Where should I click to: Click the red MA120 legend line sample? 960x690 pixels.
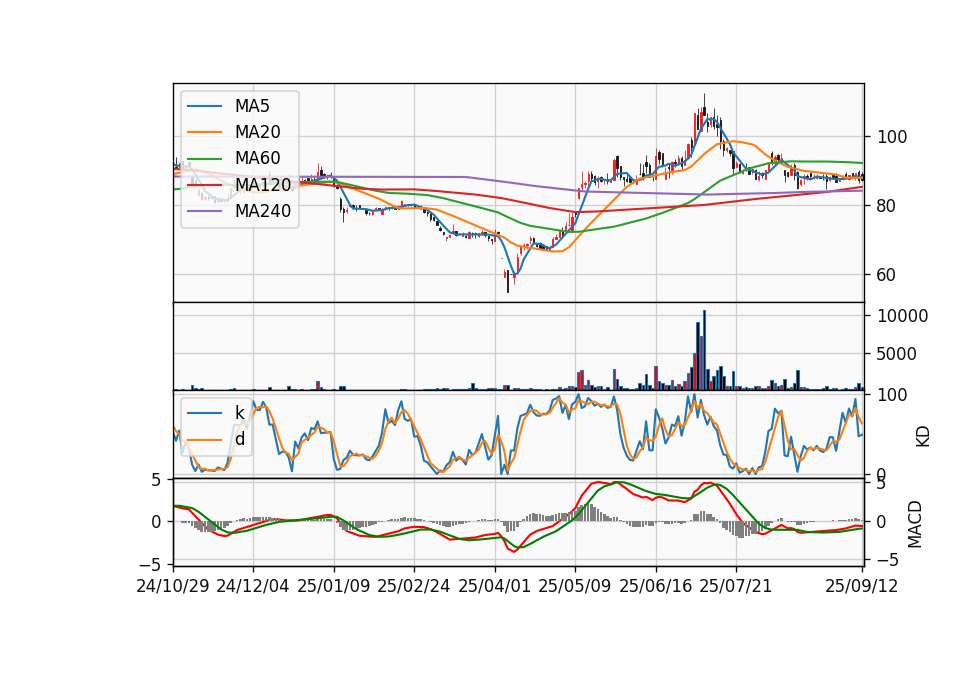(x=204, y=185)
